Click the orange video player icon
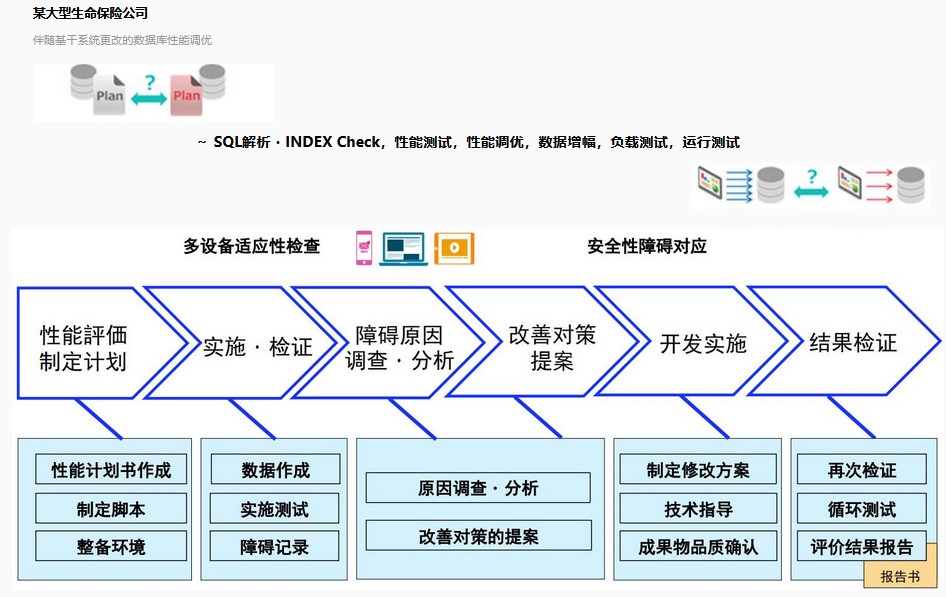This screenshot has width=946, height=597. pyautogui.click(x=454, y=248)
